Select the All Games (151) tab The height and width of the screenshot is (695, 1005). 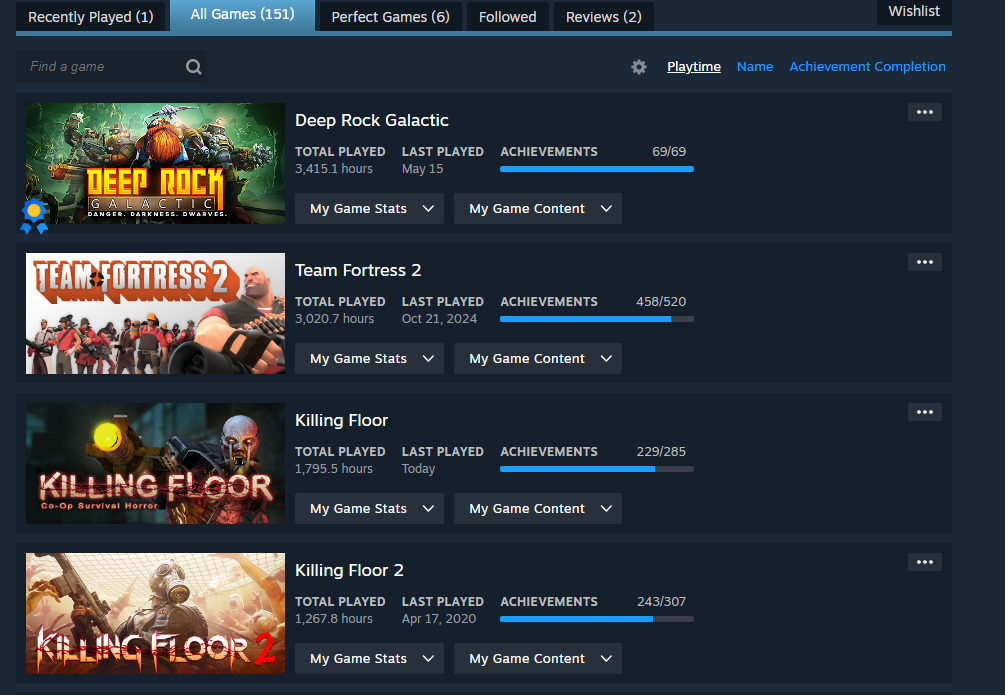pyautogui.click(x=242, y=14)
